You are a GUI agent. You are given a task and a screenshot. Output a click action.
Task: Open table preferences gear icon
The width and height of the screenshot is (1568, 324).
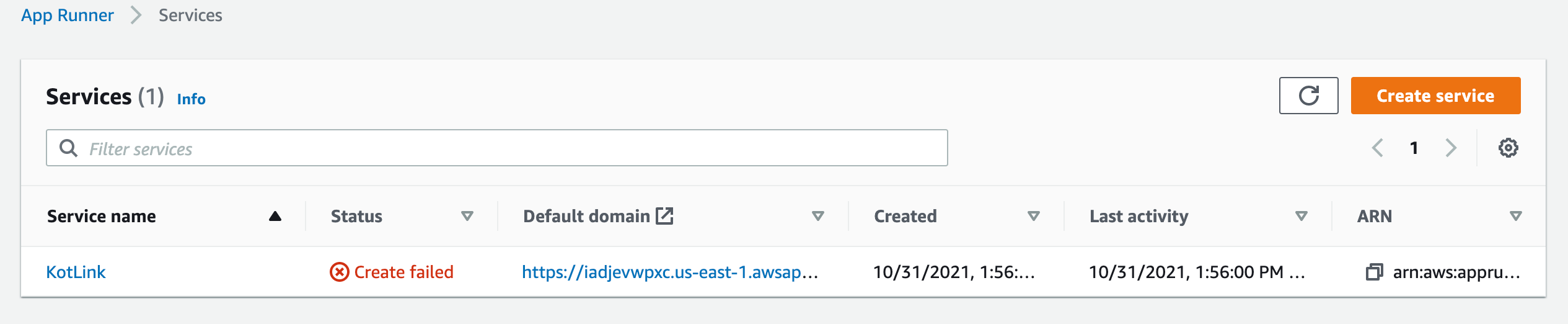click(1508, 148)
